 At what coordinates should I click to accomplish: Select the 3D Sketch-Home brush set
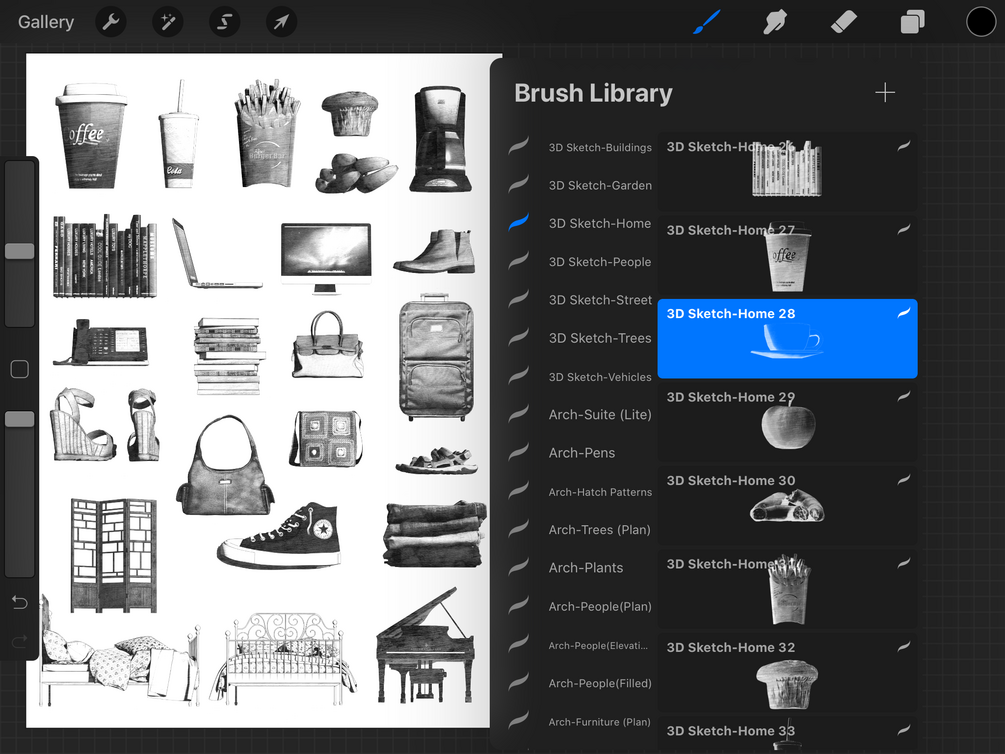(x=599, y=224)
